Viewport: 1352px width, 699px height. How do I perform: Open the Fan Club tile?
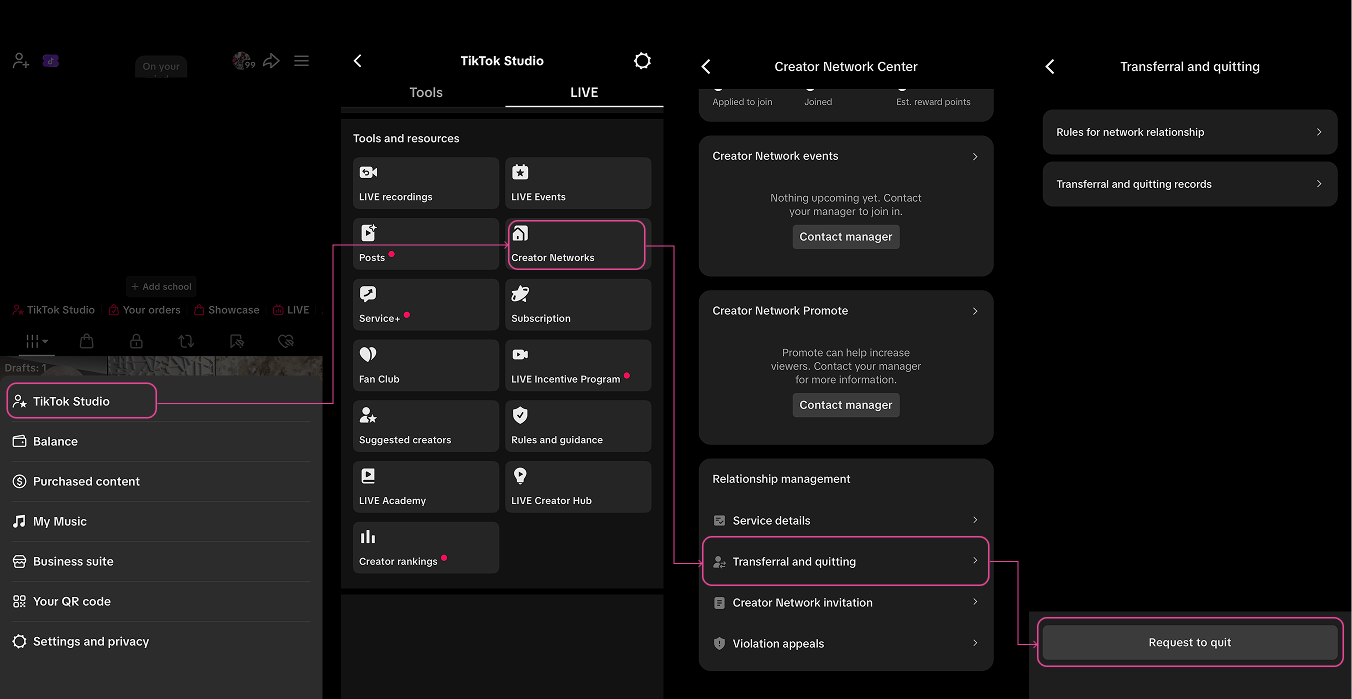click(425, 366)
